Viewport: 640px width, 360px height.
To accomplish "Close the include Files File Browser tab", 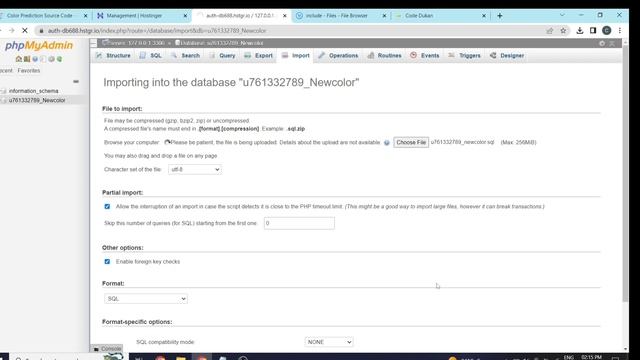I will coord(384,16).
